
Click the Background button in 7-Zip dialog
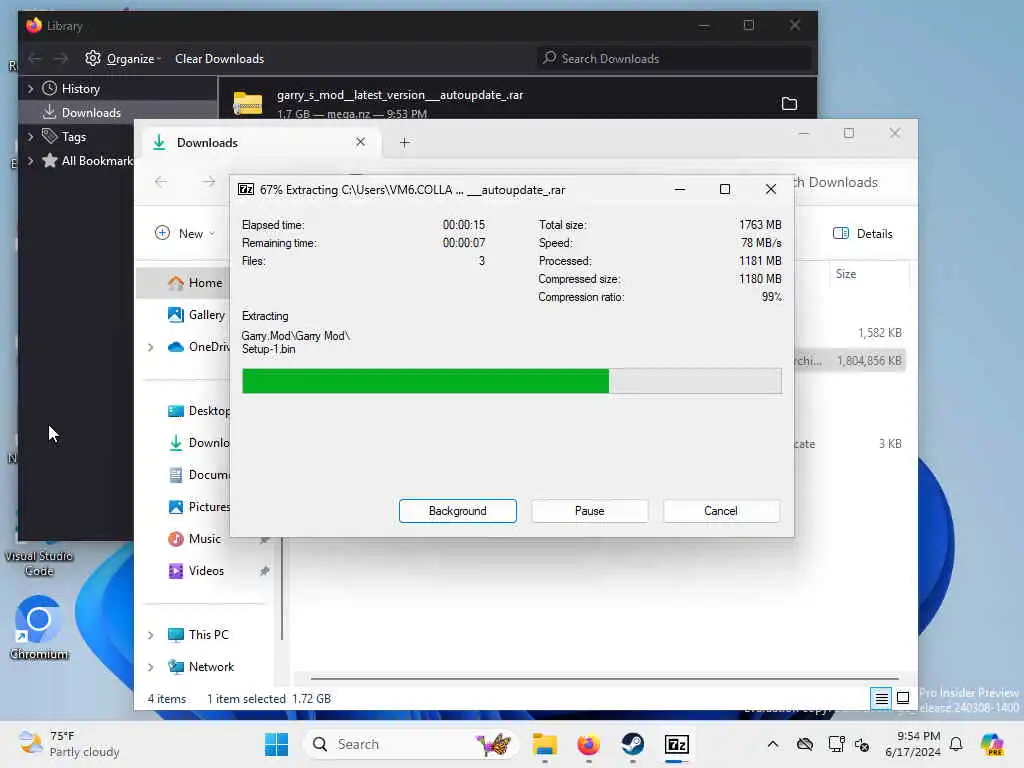point(457,511)
